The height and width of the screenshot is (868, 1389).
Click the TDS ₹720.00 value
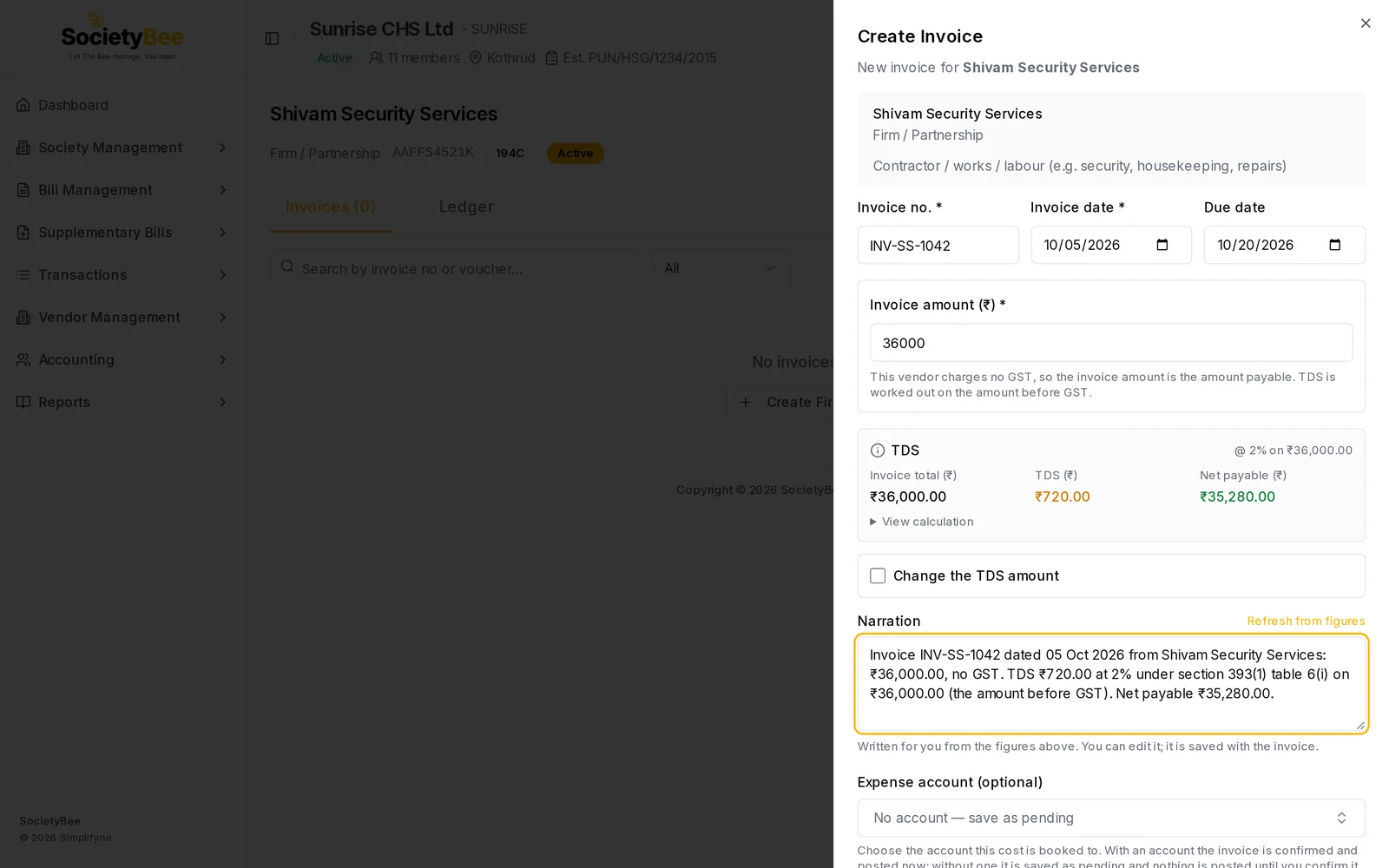pyautogui.click(x=1062, y=496)
